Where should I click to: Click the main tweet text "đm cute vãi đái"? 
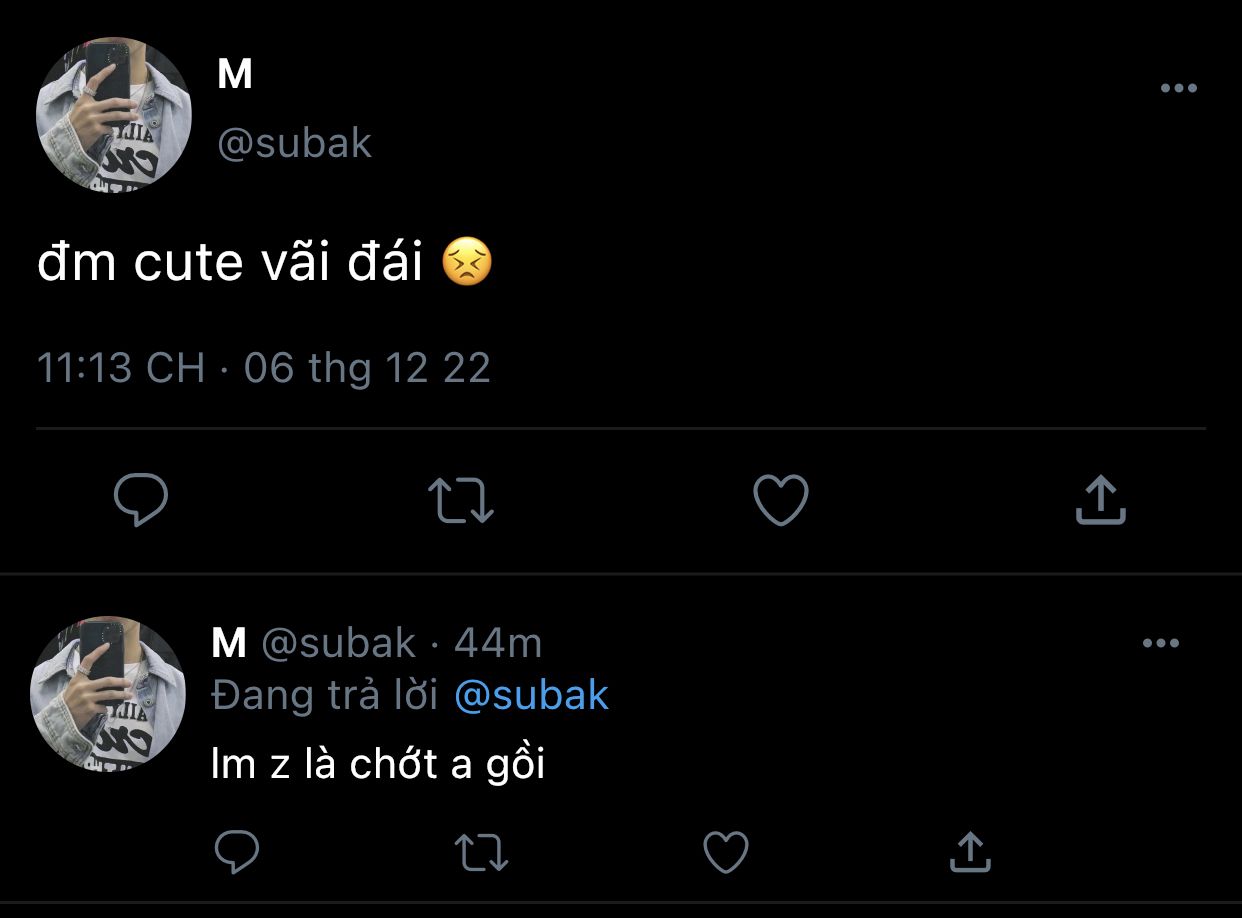(230, 263)
